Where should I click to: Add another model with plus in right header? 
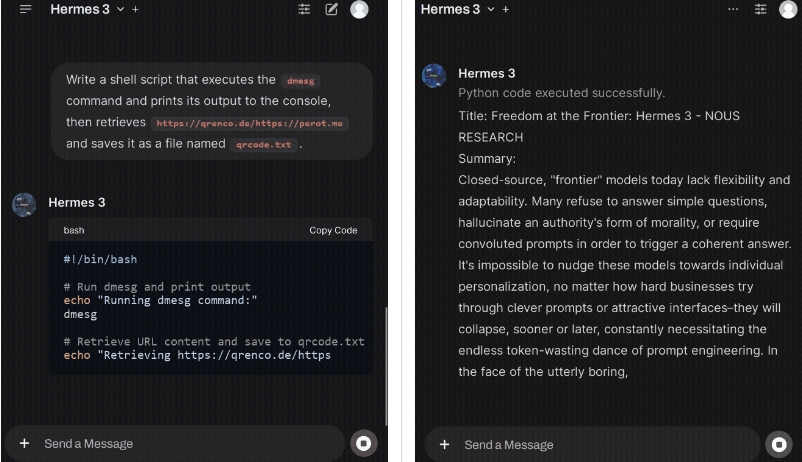(x=506, y=9)
